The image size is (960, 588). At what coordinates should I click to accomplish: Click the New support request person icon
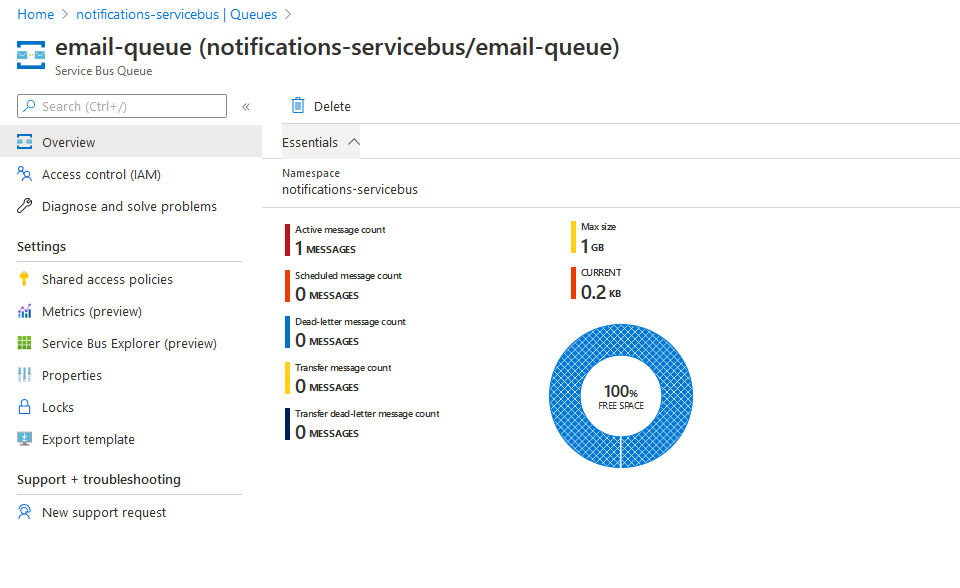click(24, 512)
